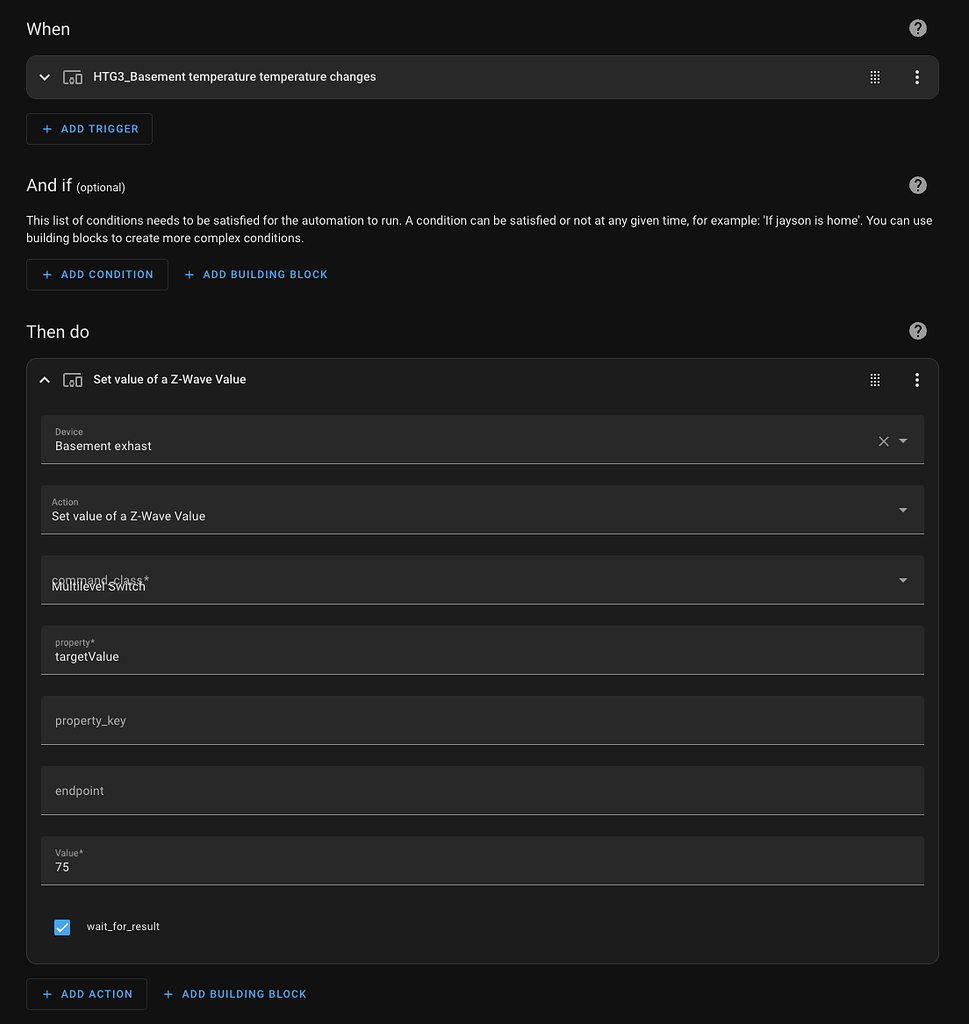Image resolution: width=969 pixels, height=1024 pixels.
Task: Open the Z-Wave action's three-dot menu
Action: [917, 380]
